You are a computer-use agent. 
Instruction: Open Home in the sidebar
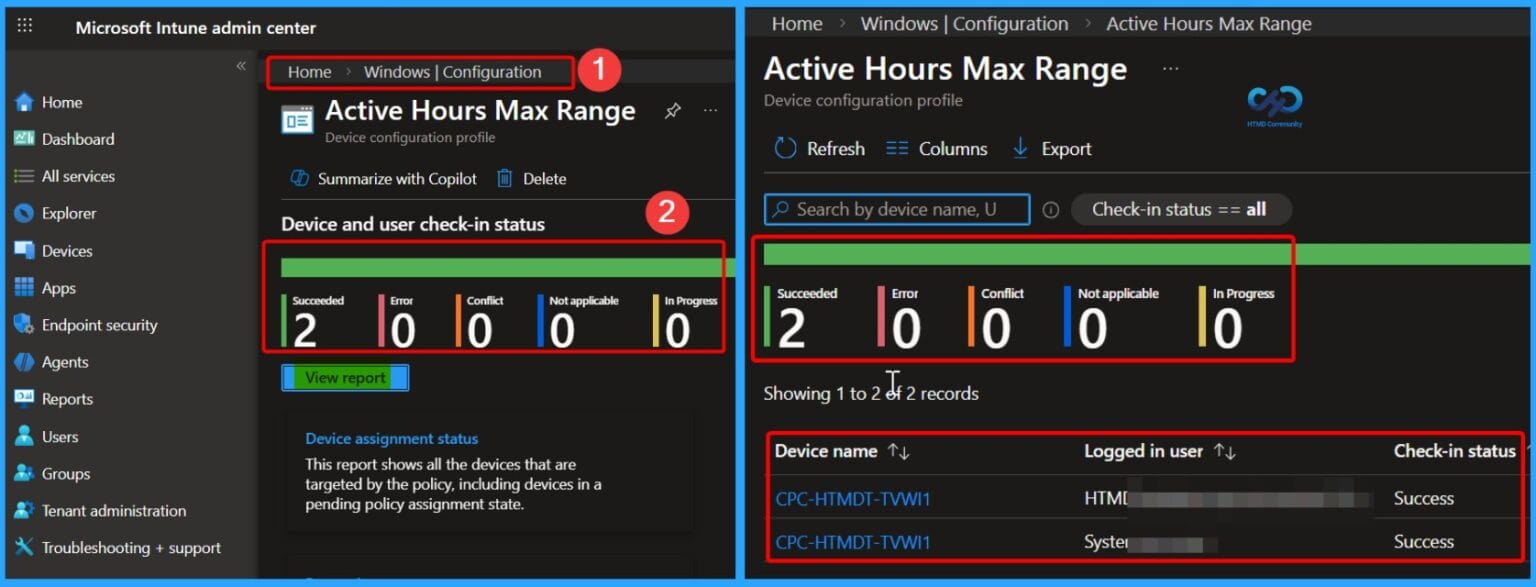click(62, 102)
